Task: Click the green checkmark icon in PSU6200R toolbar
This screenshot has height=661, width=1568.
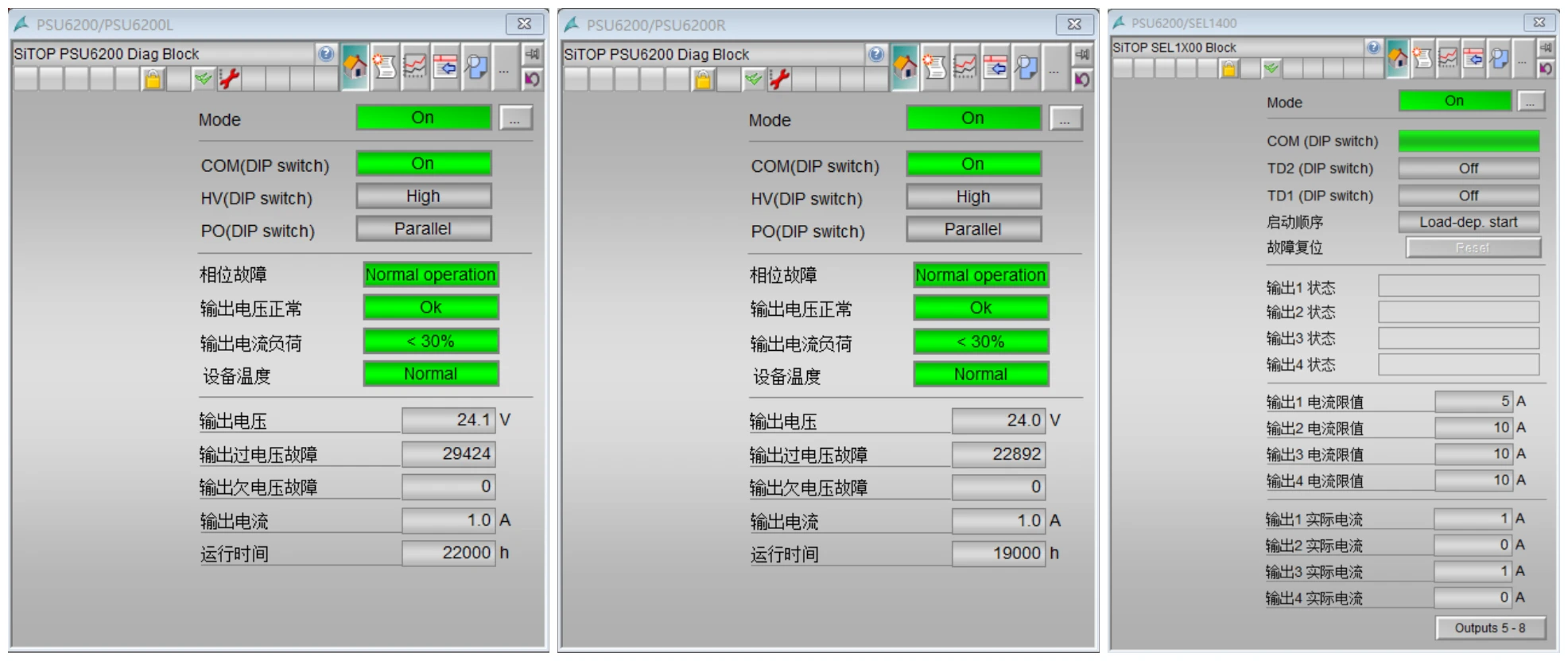Action: pyautogui.click(x=753, y=80)
